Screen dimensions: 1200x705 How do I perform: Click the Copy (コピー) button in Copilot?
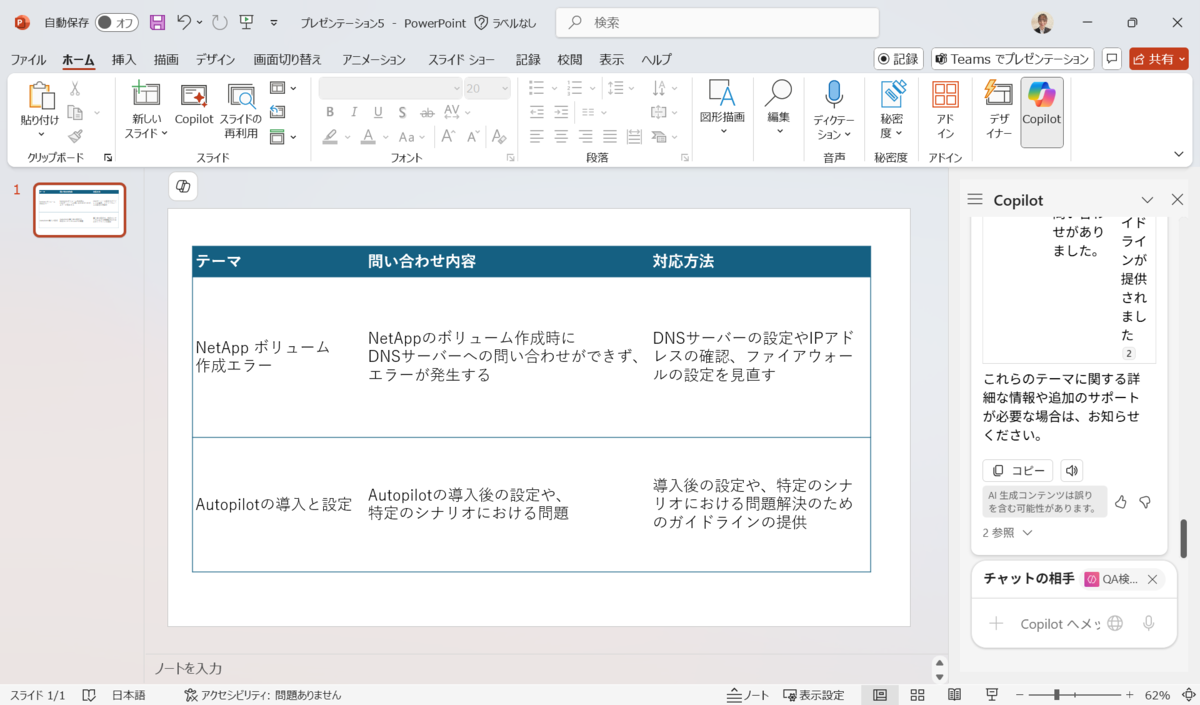tap(1018, 471)
